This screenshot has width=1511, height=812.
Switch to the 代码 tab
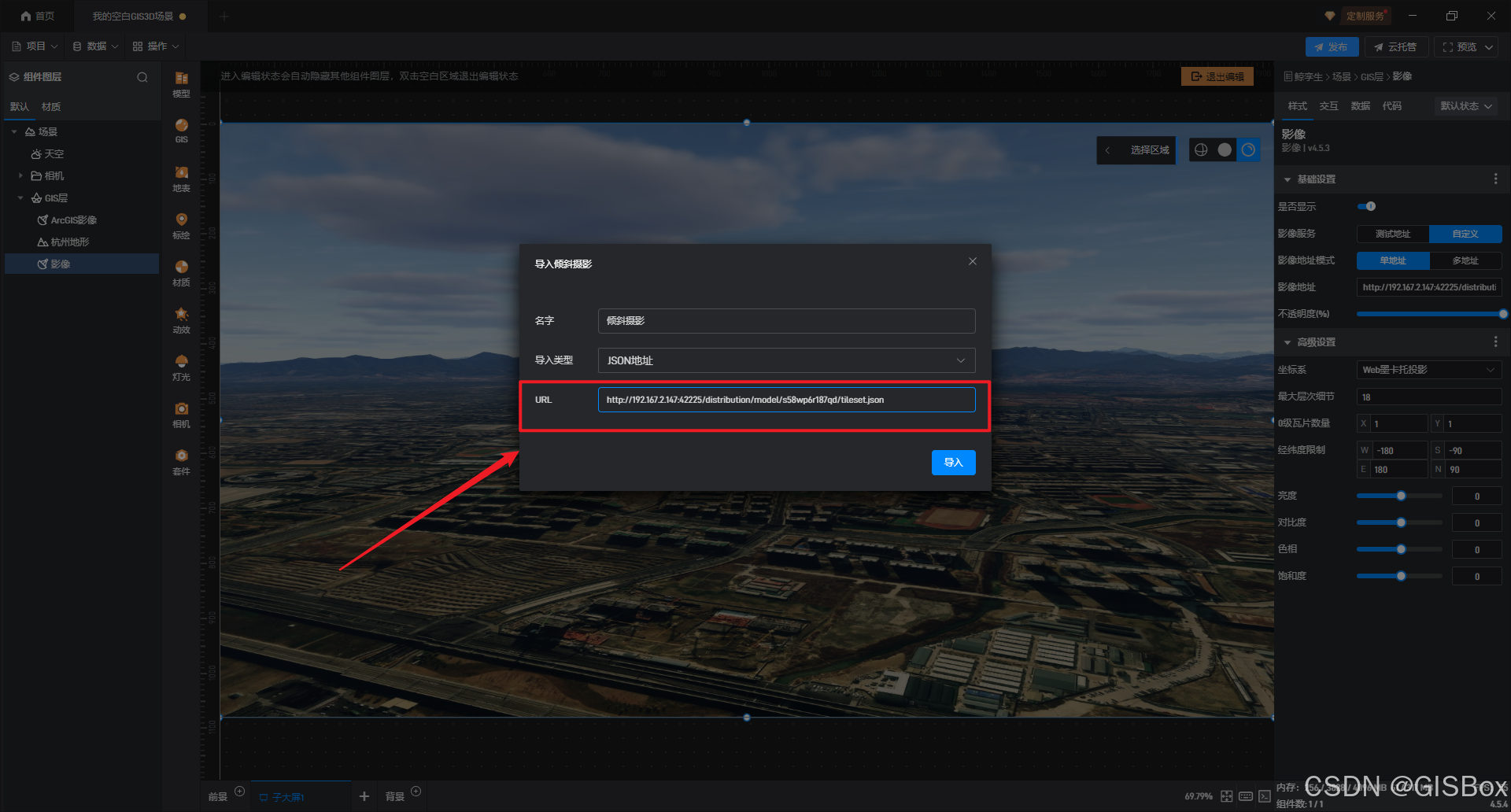pos(1391,106)
